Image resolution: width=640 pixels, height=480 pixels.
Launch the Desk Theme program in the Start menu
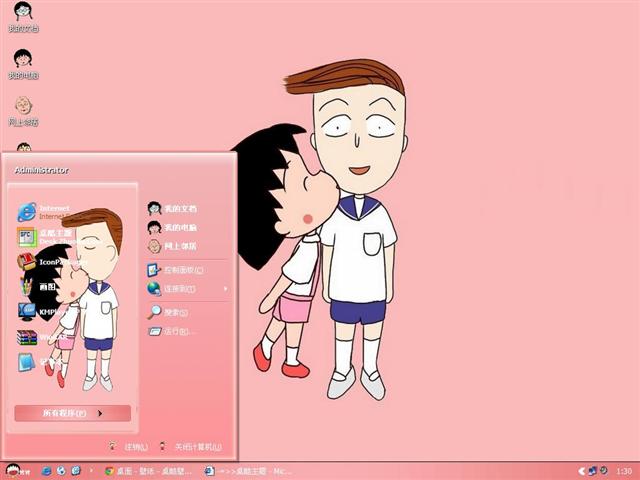[45, 237]
